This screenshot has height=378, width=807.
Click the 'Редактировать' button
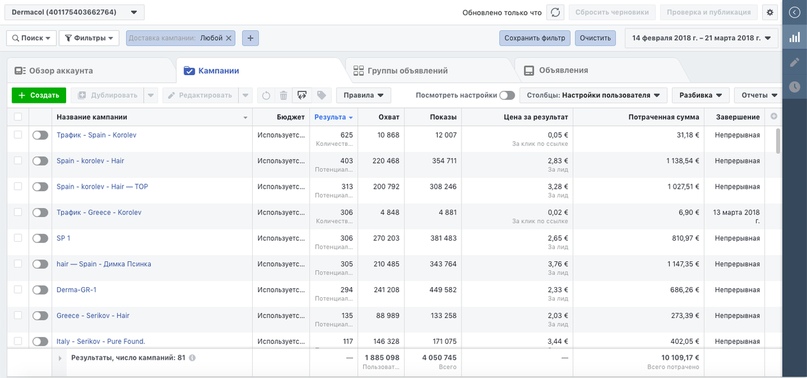click(x=201, y=95)
